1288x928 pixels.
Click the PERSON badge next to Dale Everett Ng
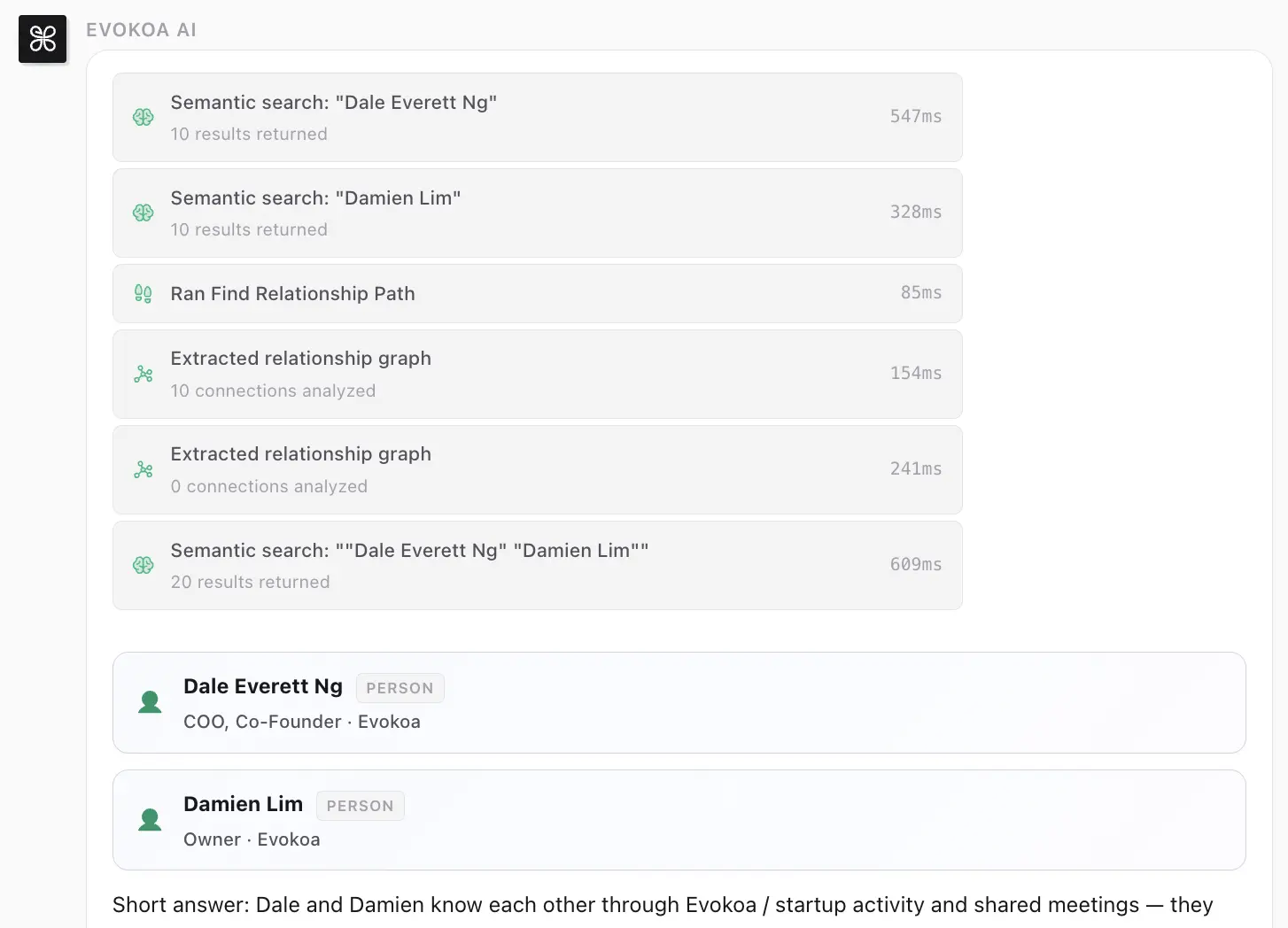click(400, 688)
